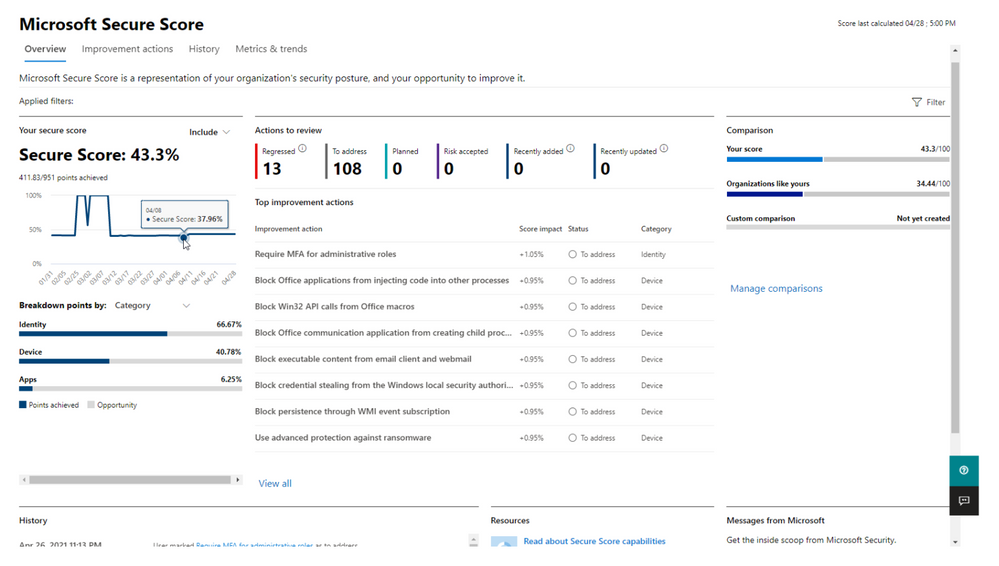
Task: Click +1.05% score impact value
Action: (531, 254)
